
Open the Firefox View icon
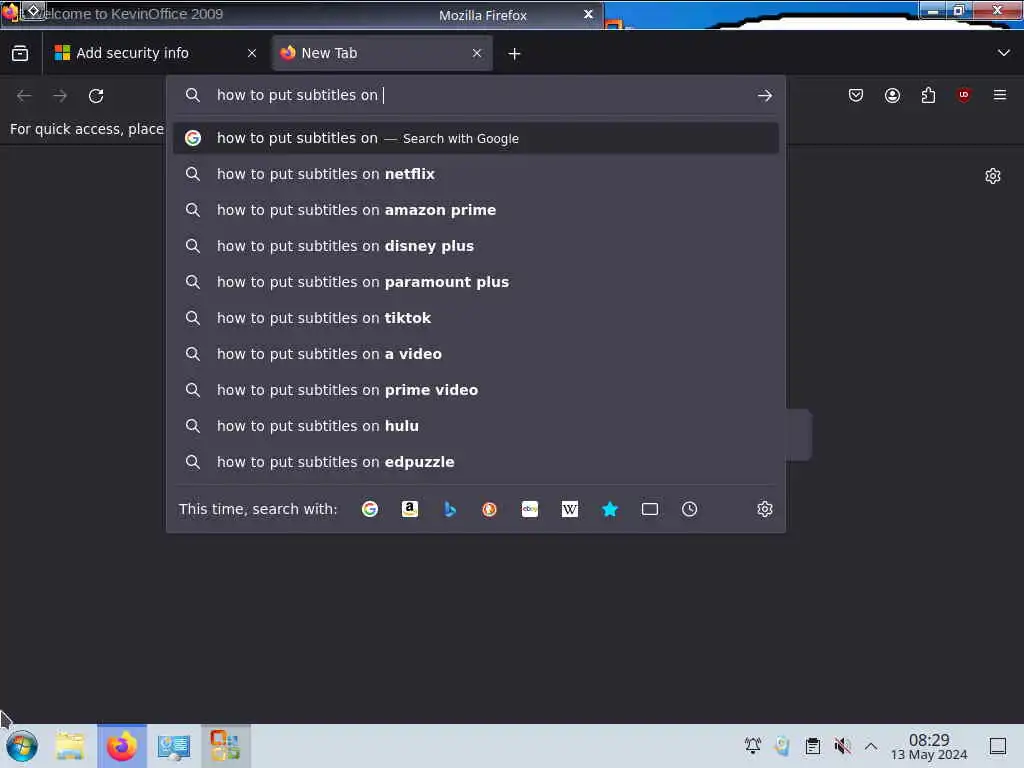pos(20,53)
